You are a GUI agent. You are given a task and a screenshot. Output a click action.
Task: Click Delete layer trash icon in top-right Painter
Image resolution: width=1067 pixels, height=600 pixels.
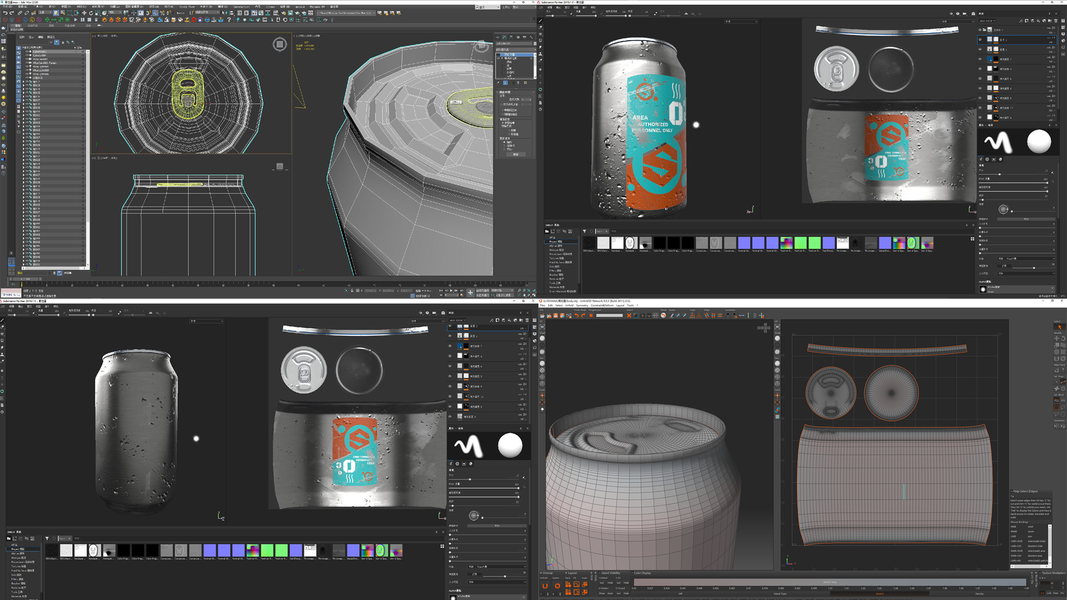pos(1055,20)
